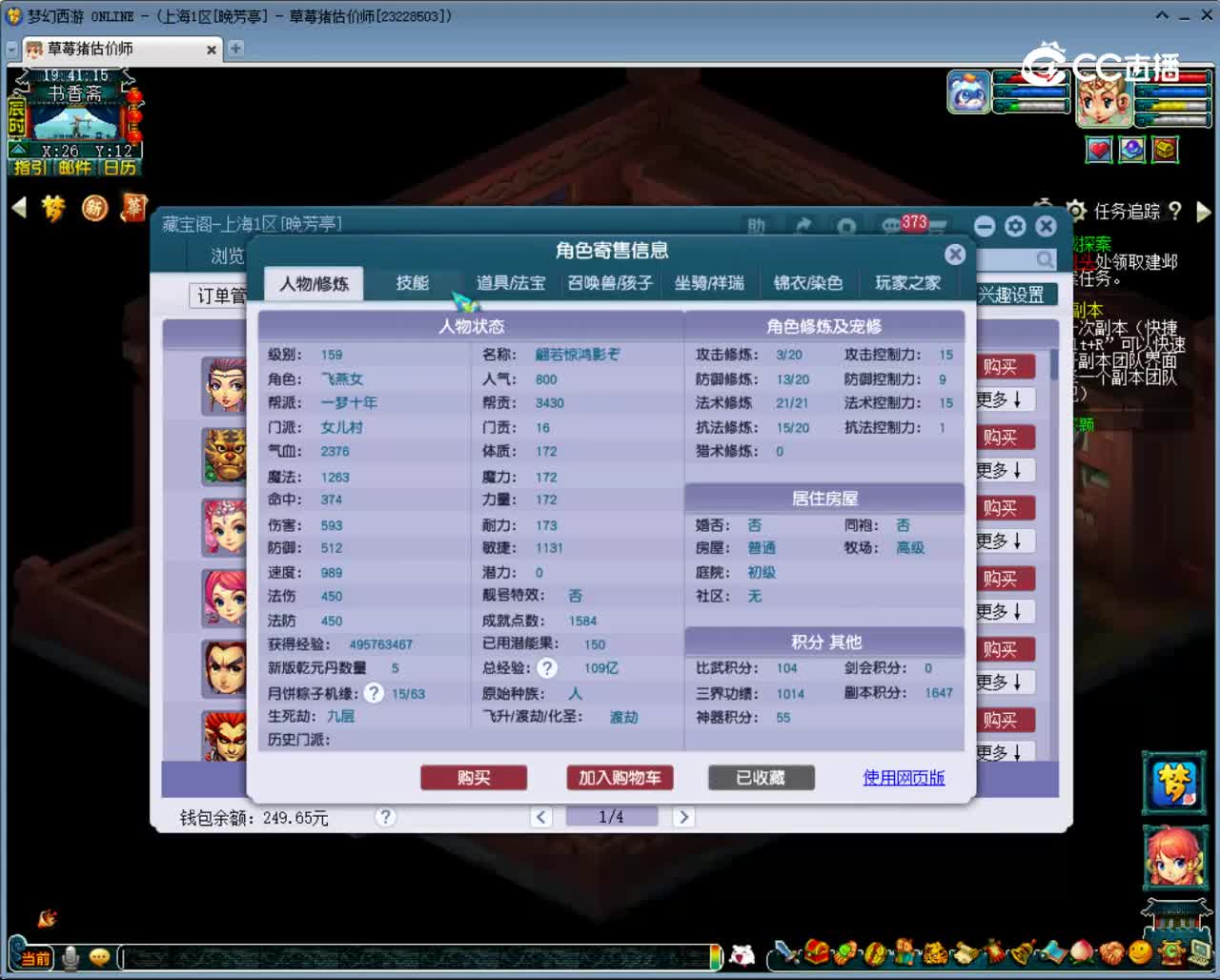Viewport: 1220px width, 980px height.
Task: Open the mail (邮件) panel
Action: pos(73,169)
